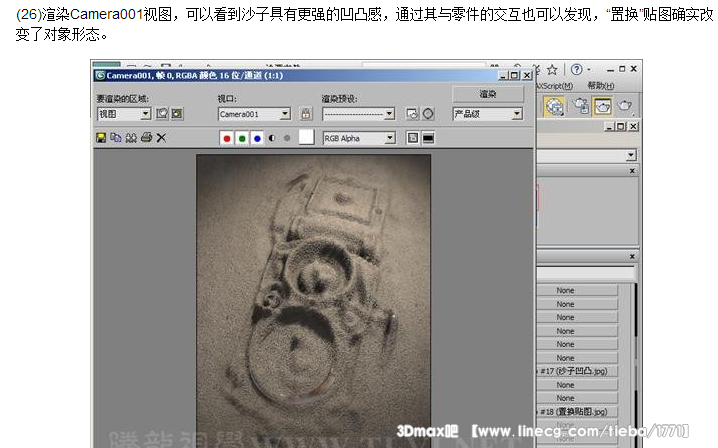718x448 pixels.
Task: Click the Auto Region Selected icon
Action: pos(177,114)
